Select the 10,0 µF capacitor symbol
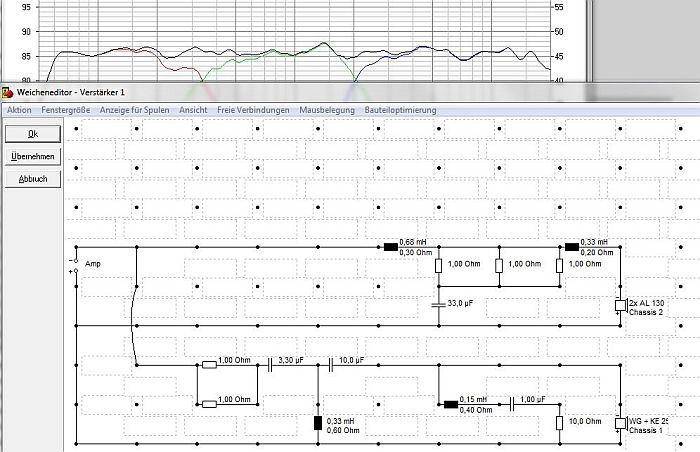This screenshot has height=452, width=700. point(330,365)
